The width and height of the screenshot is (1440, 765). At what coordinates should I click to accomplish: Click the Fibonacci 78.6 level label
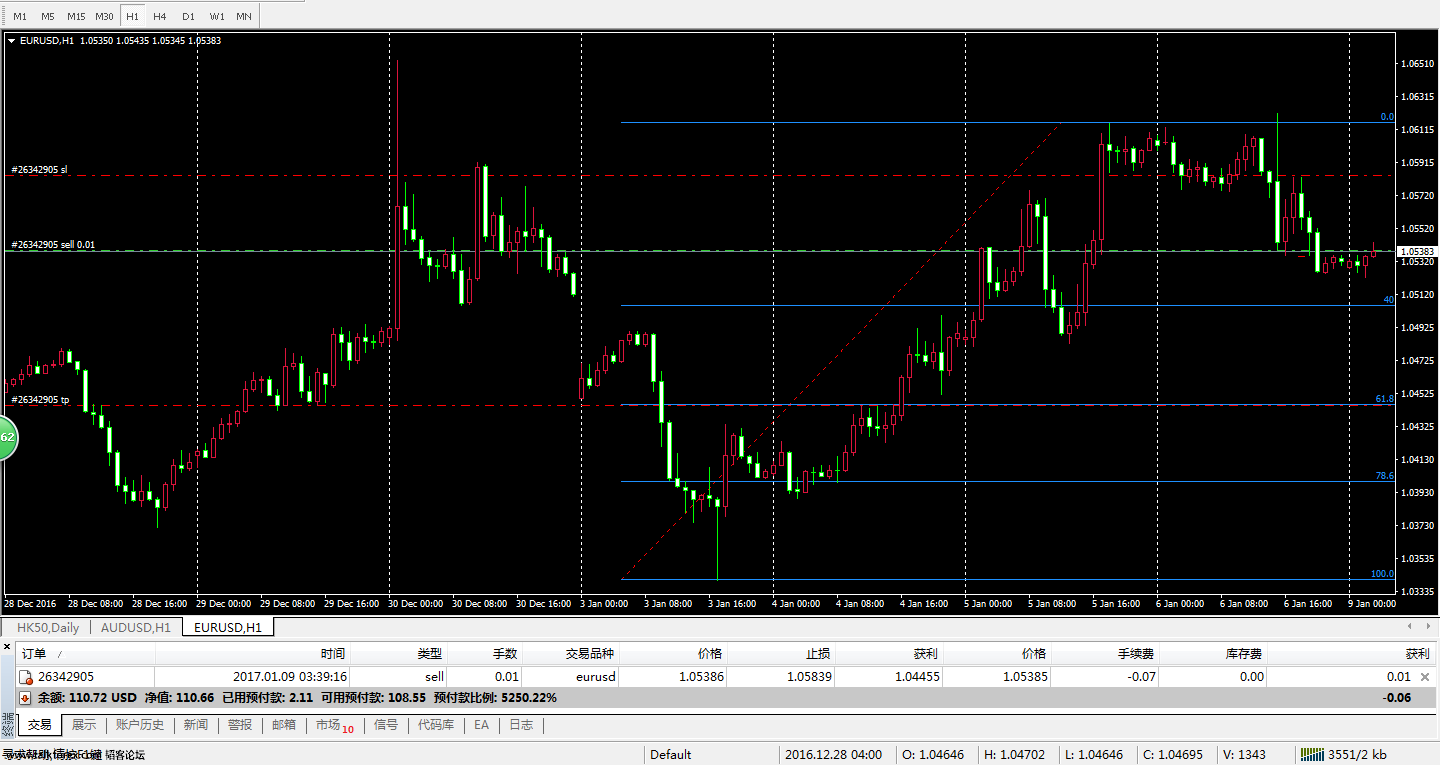pos(1385,476)
